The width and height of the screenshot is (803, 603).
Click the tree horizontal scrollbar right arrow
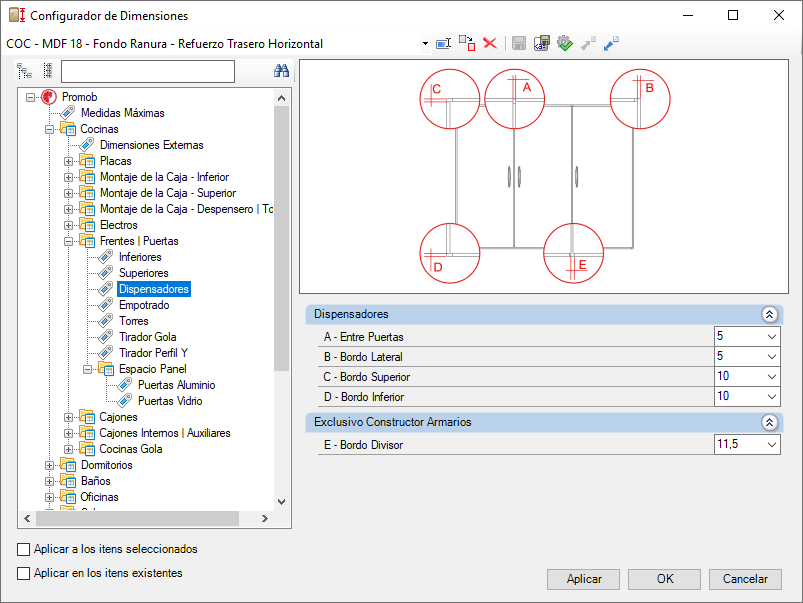tap(264, 518)
